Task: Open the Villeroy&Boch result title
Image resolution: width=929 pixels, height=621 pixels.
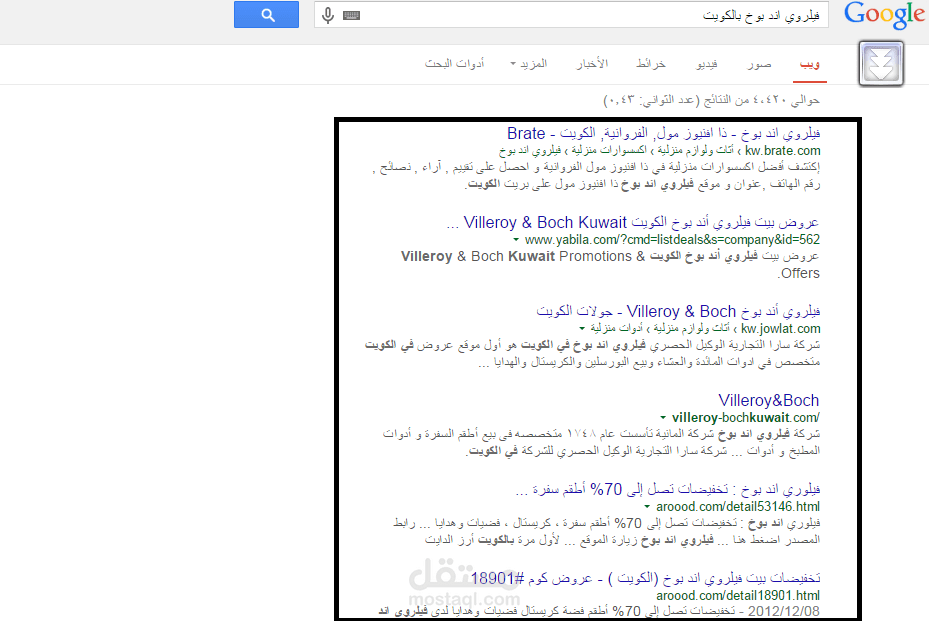Action: [x=769, y=400]
